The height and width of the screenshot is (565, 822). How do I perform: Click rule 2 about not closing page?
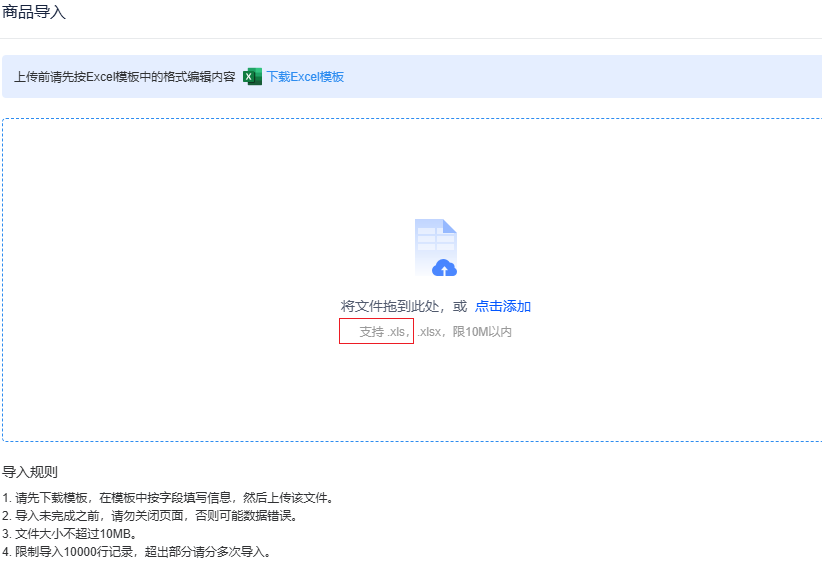point(150,516)
